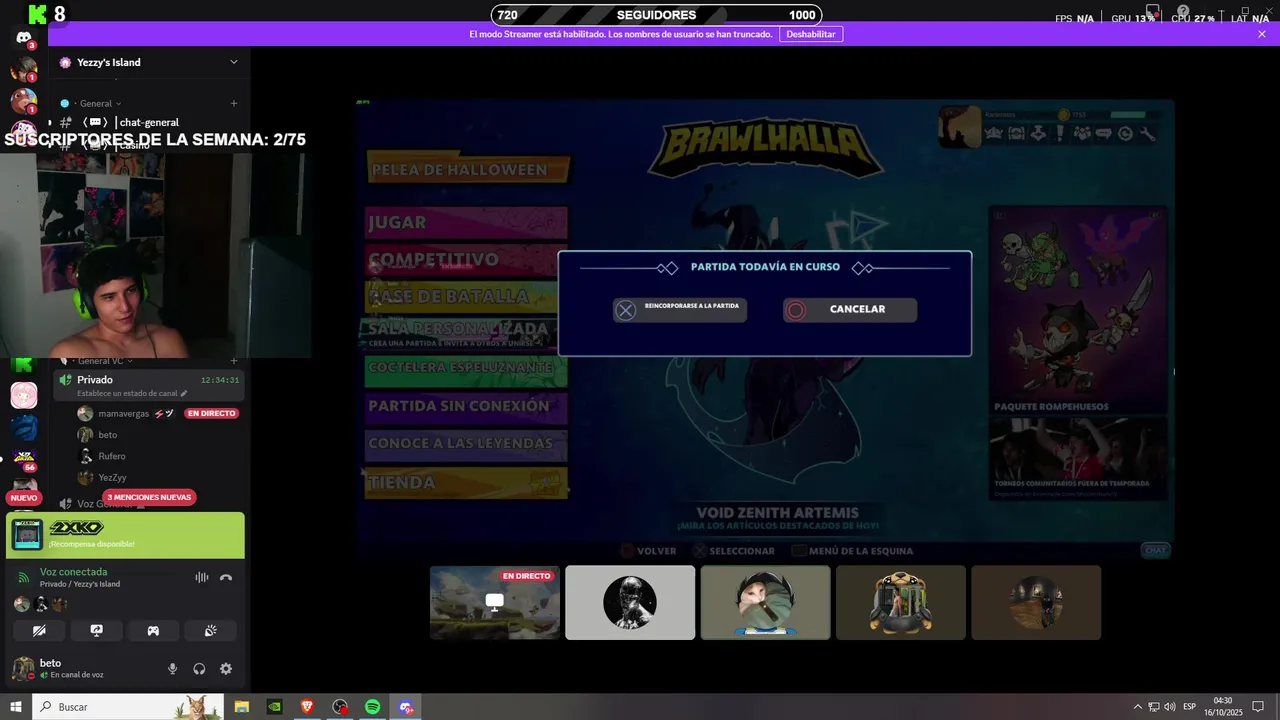This screenshot has width=1280, height=720.
Task: Add channel to General category
Action: (x=234, y=103)
